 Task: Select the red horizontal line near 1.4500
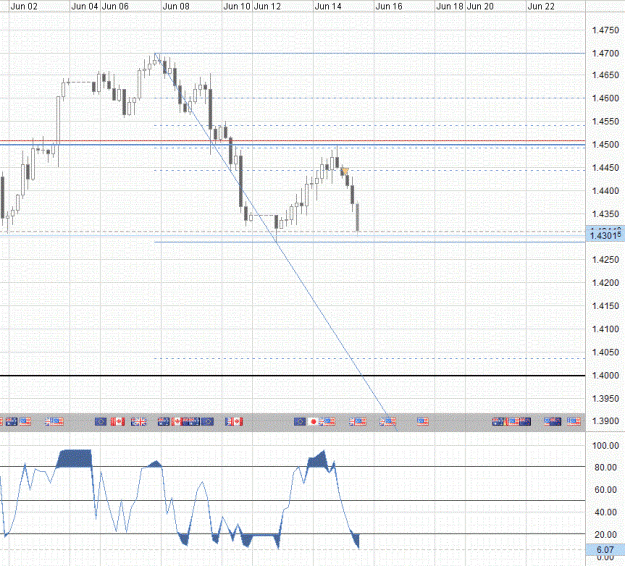[x=293, y=141]
